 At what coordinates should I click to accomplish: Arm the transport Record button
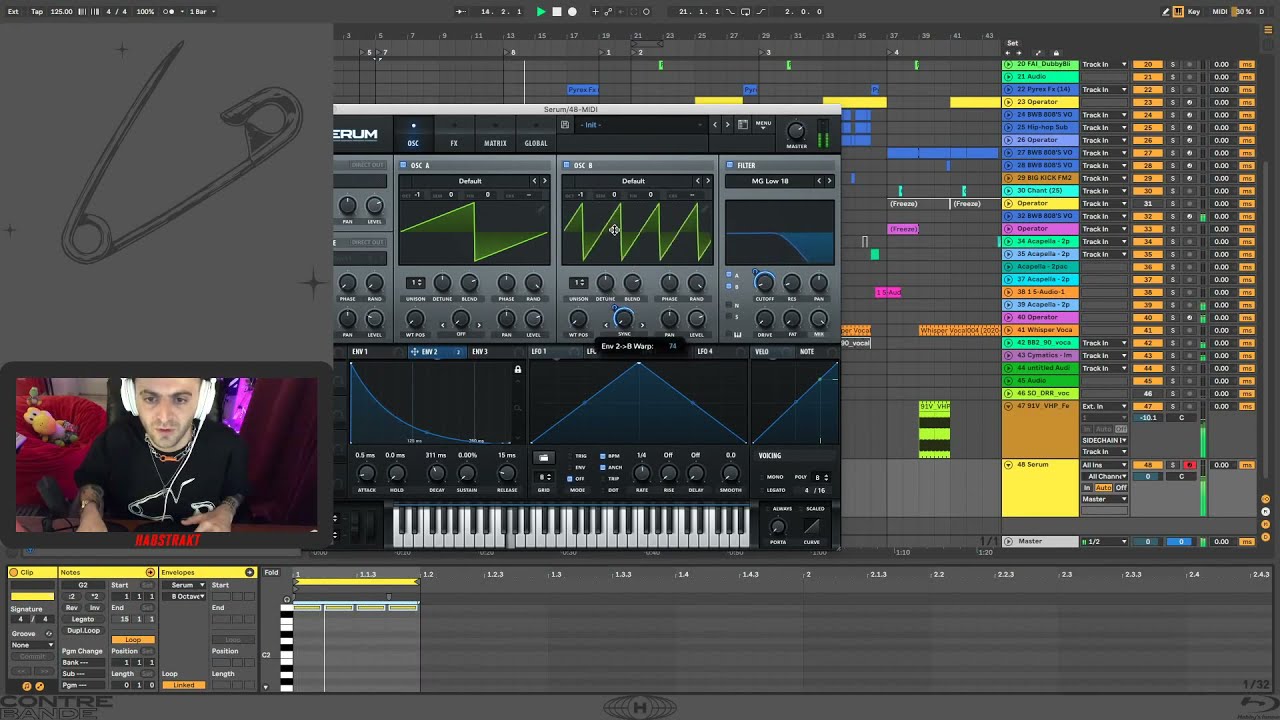tap(572, 12)
